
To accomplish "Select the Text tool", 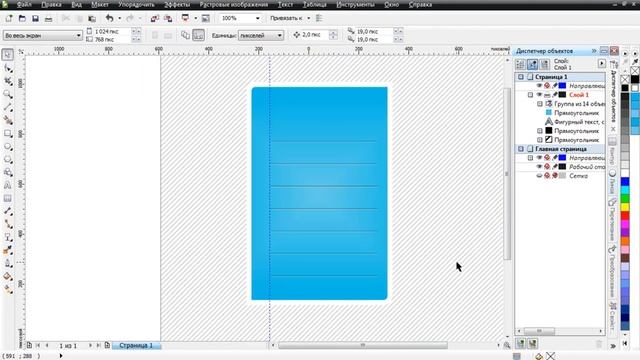I will pyautogui.click(x=8, y=185).
